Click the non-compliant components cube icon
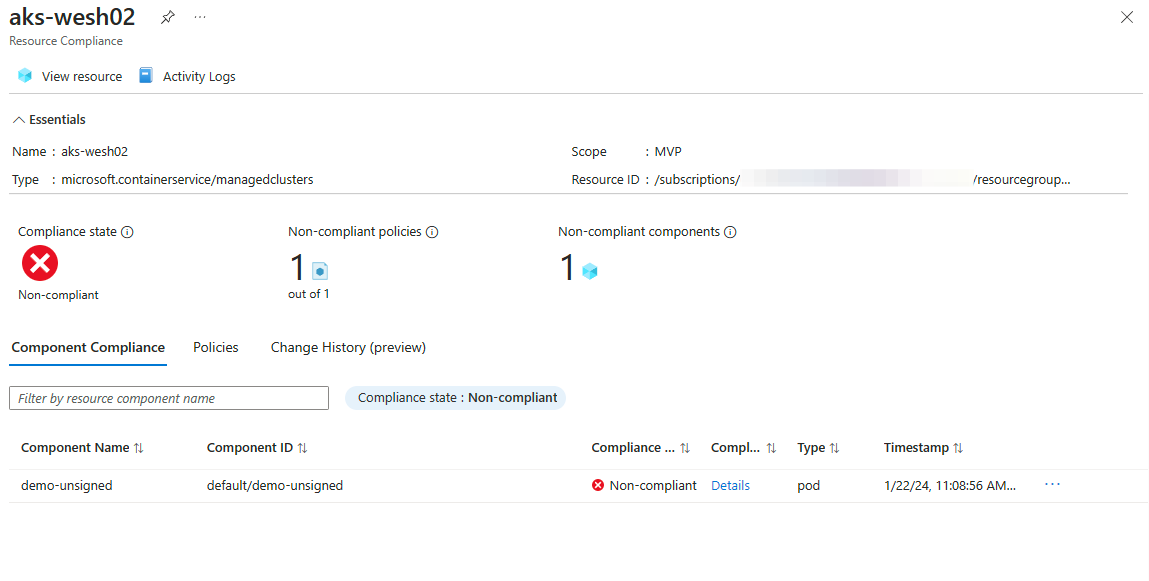 pyautogui.click(x=590, y=272)
